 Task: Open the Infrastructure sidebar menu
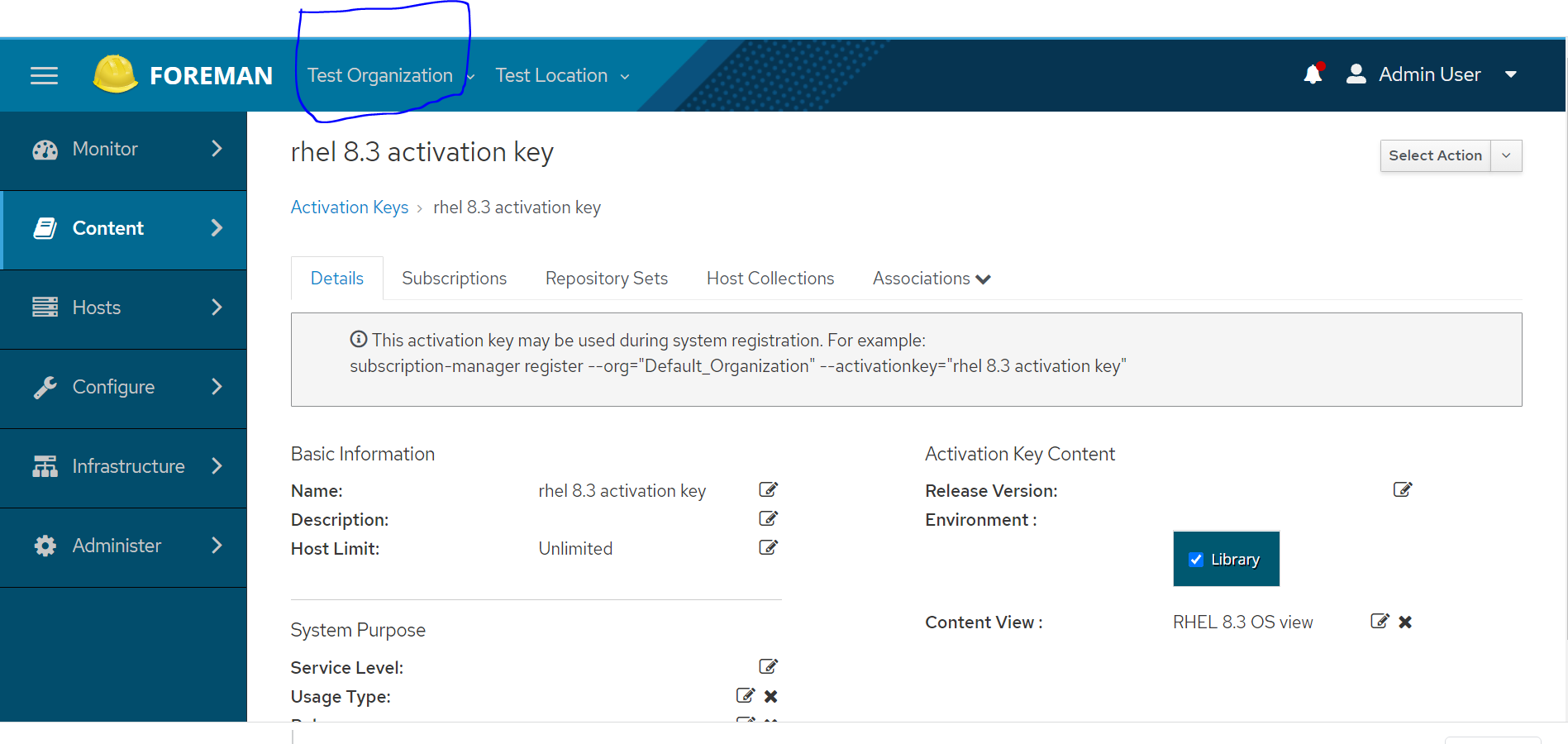tap(124, 467)
